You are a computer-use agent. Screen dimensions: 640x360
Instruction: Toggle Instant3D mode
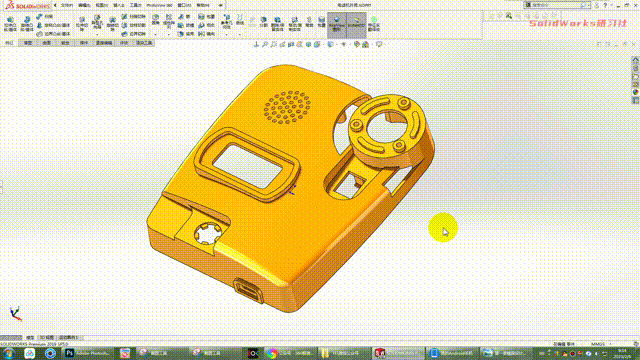coord(356,24)
